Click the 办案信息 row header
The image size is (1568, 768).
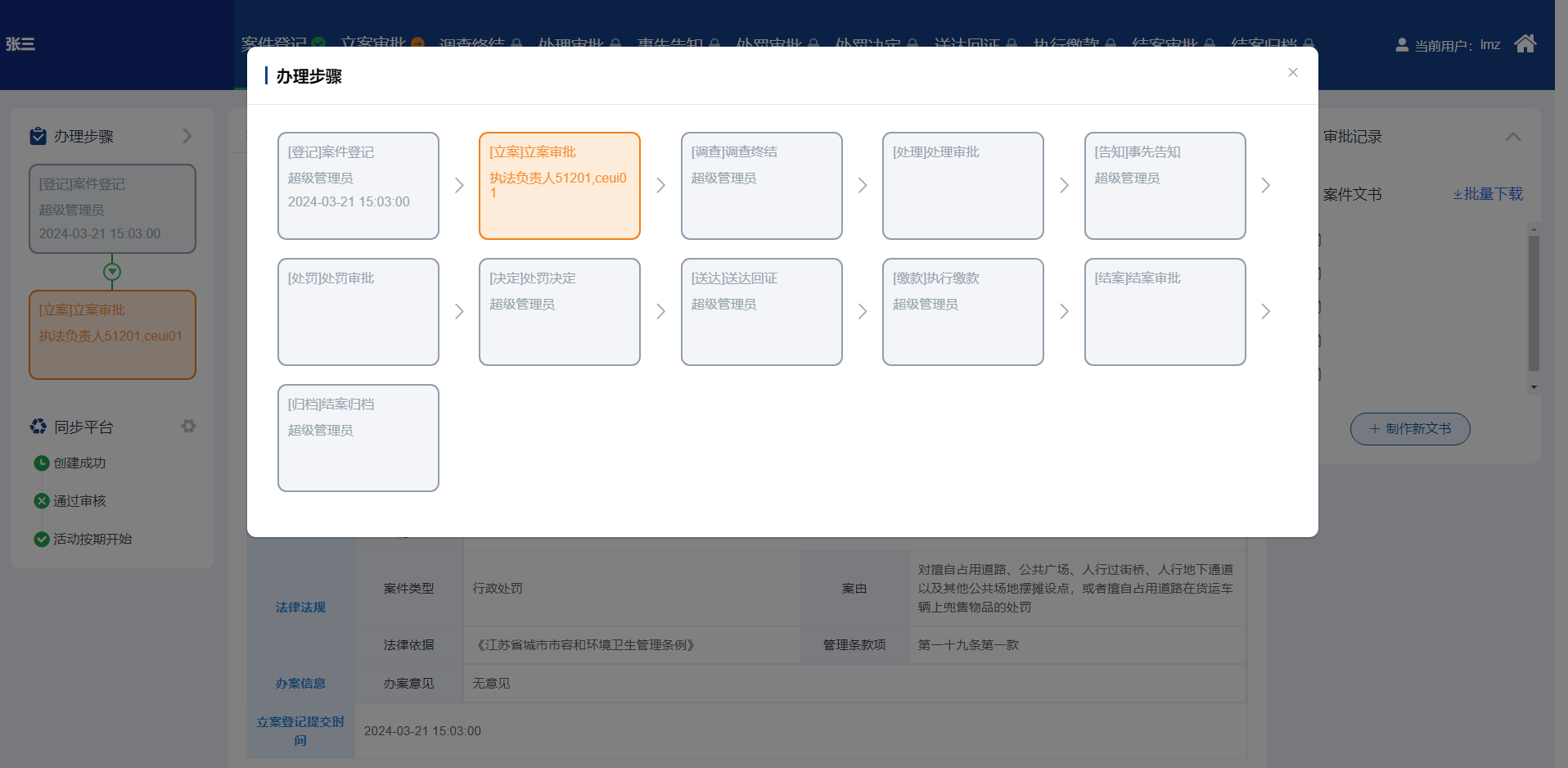[x=300, y=684]
